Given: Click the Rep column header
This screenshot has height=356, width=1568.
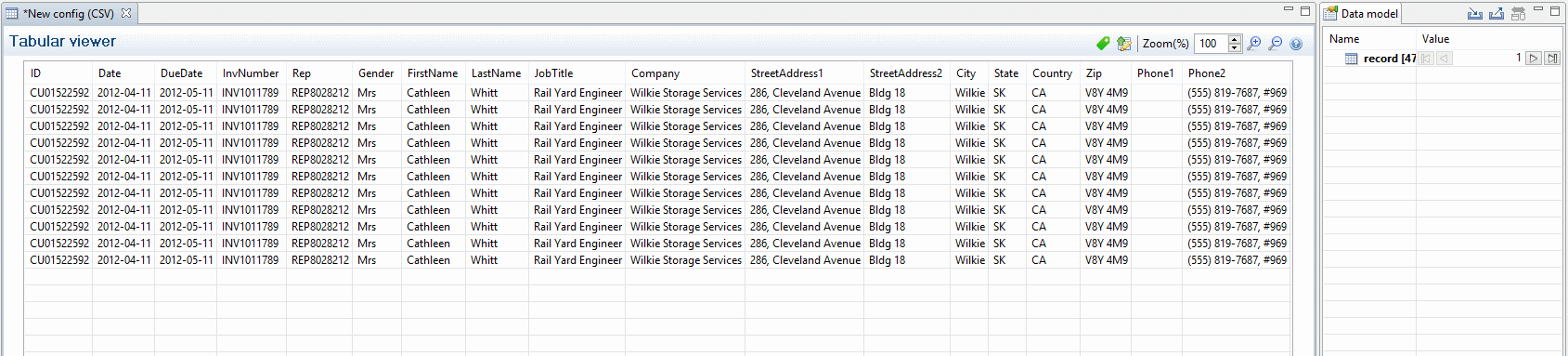Looking at the screenshot, I should tap(319, 73).
